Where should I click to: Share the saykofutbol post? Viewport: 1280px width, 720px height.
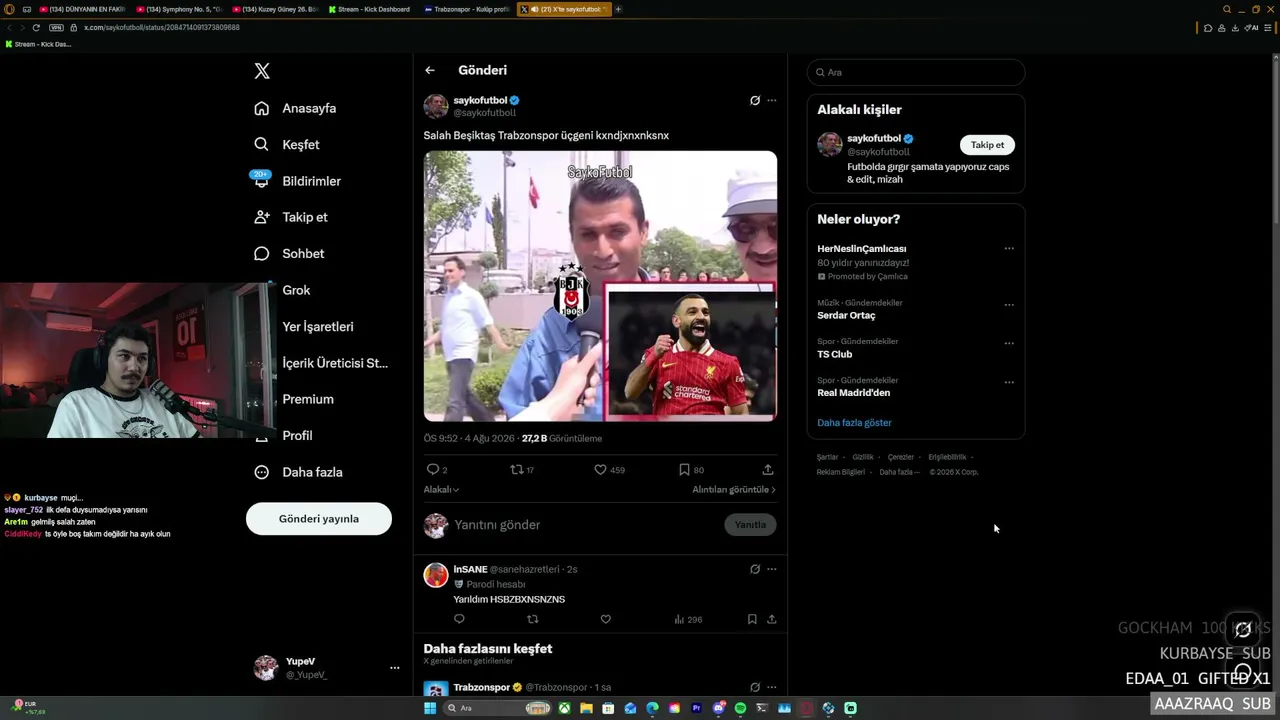[768, 469]
